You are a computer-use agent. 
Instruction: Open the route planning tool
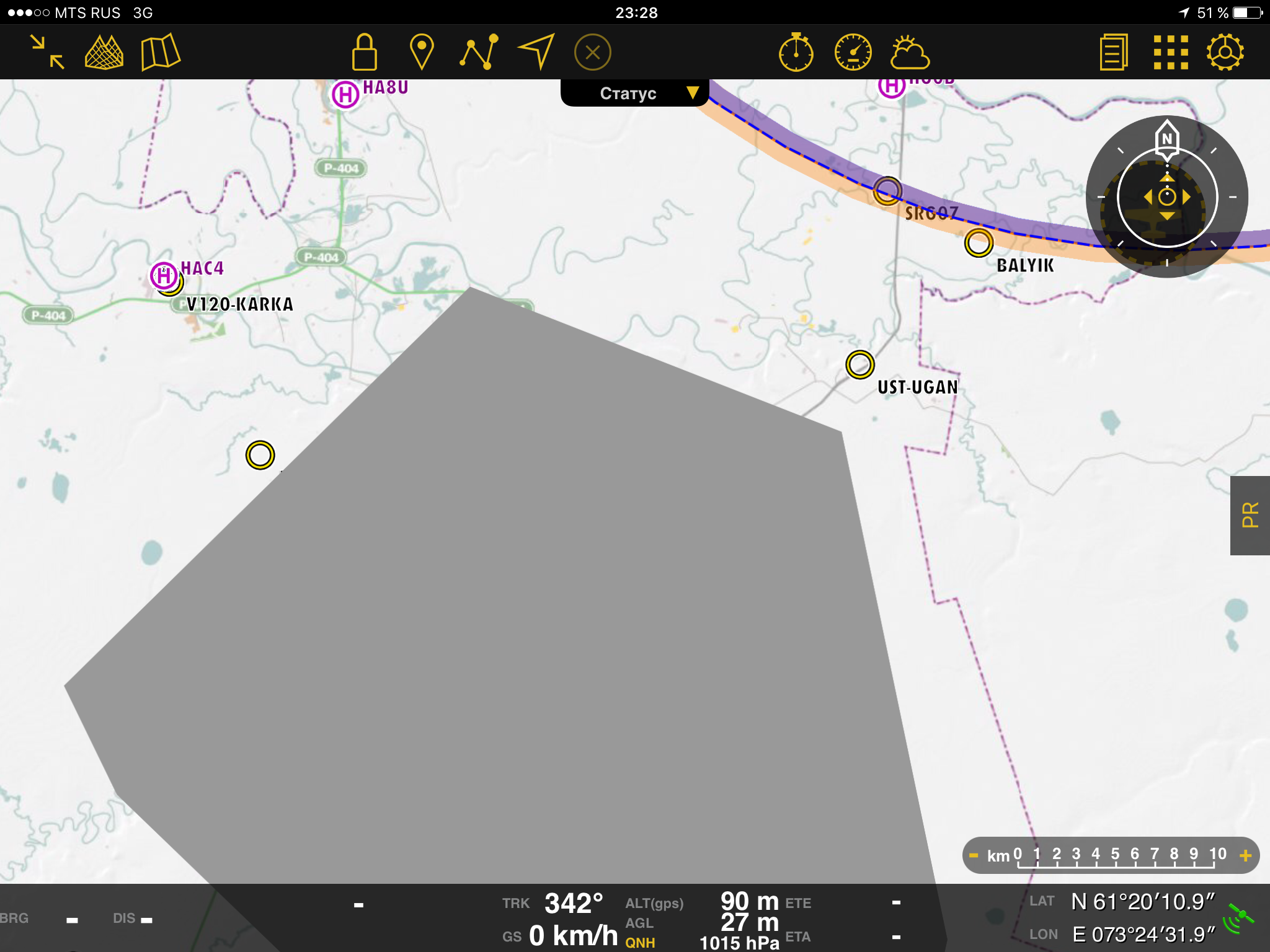(479, 52)
